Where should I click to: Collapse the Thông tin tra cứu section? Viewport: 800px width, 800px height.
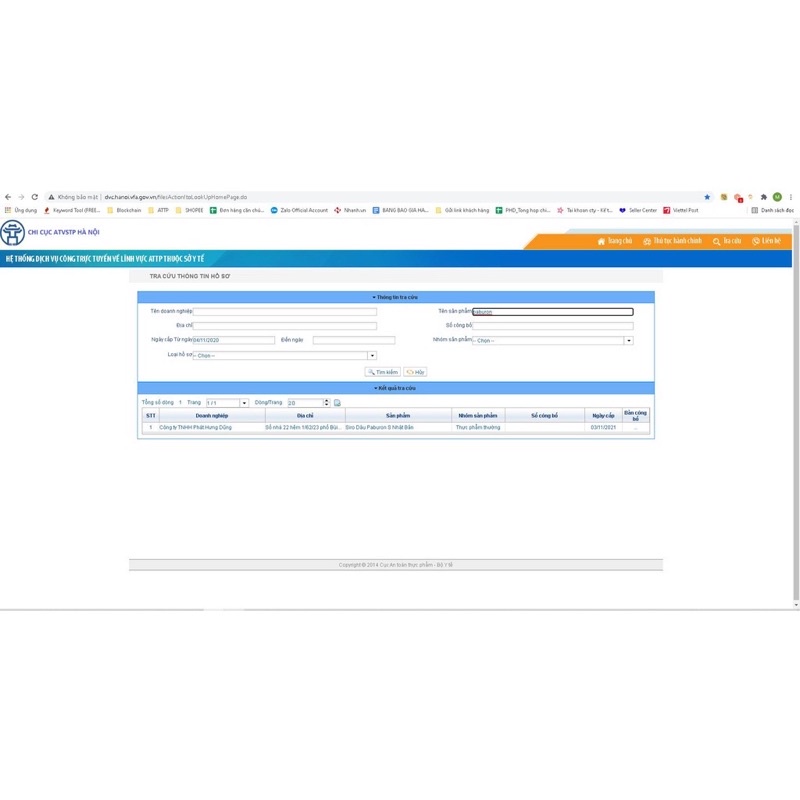coord(396,297)
